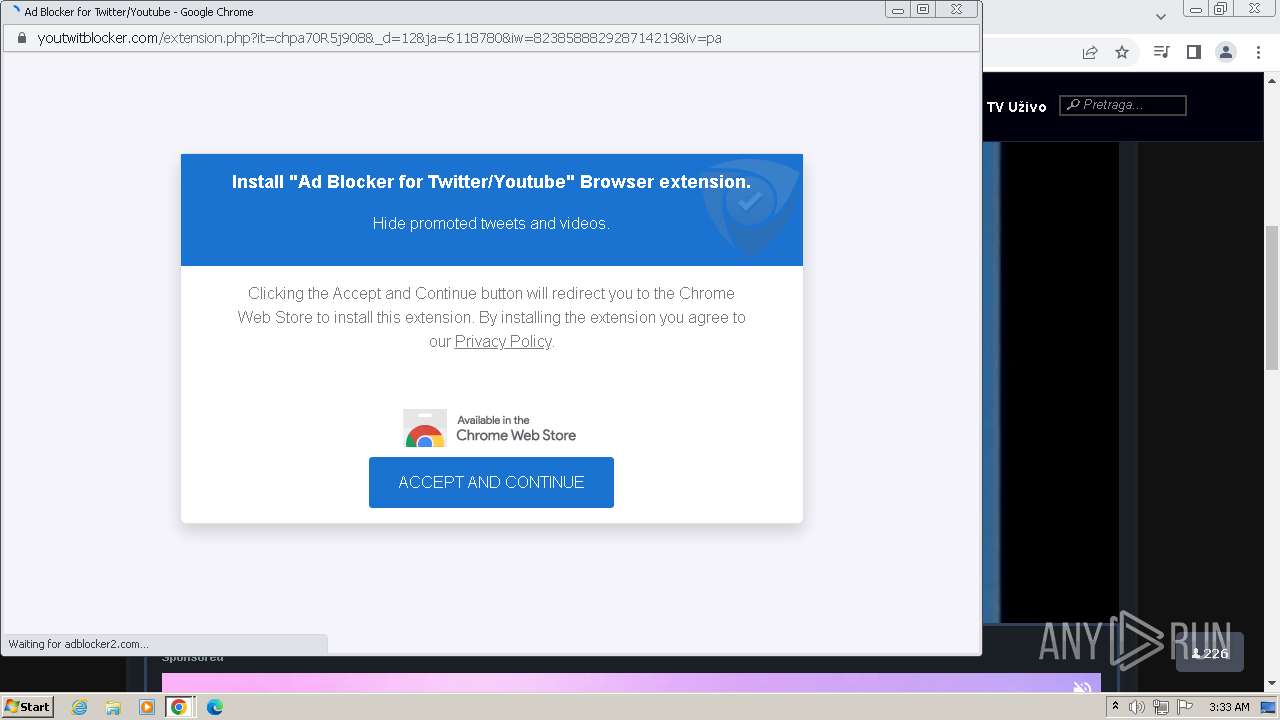This screenshot has width=1280, height=720.
Task: Open the volume speaker tray icon
Action: 1137,707
